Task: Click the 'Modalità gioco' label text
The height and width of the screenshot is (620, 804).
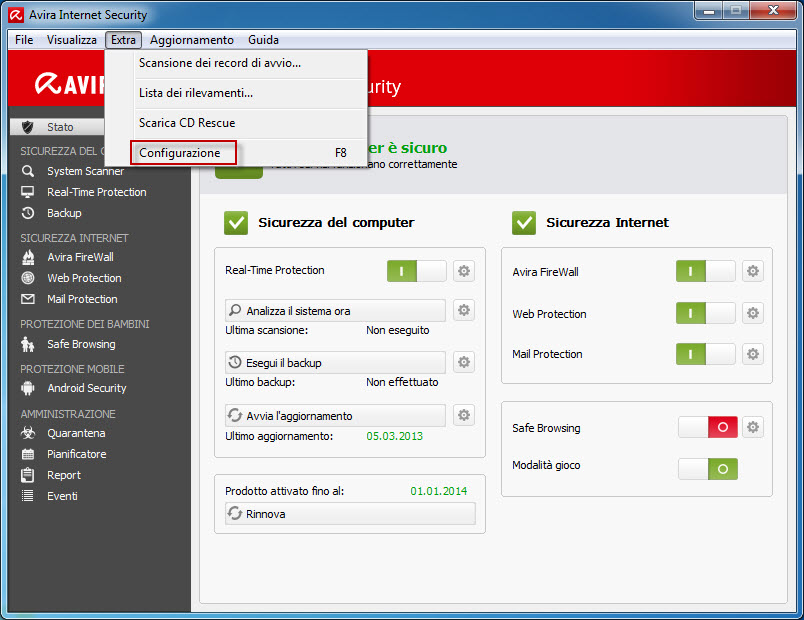Action: 547,465
